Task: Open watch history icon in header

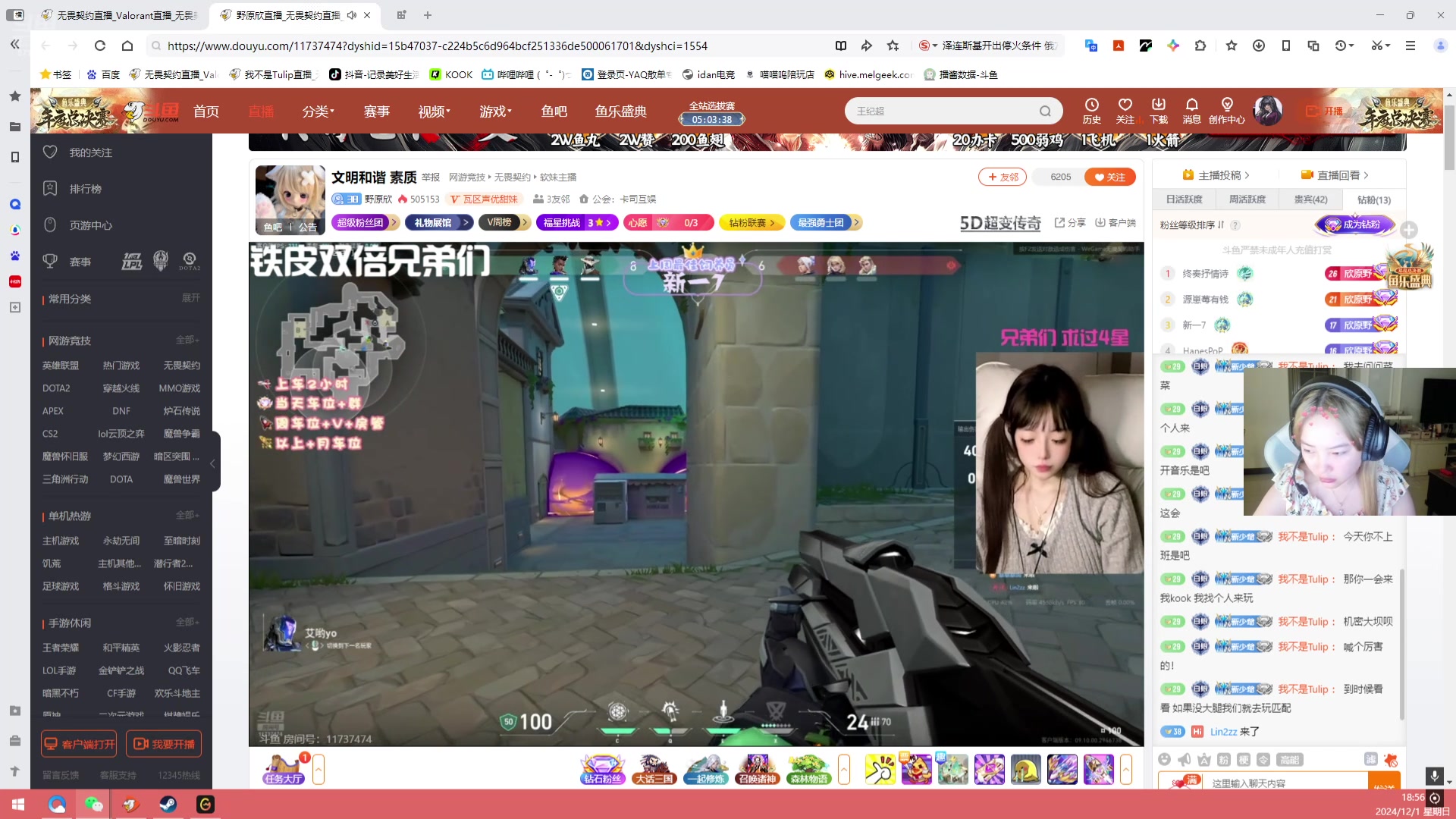Action: 1091,105
